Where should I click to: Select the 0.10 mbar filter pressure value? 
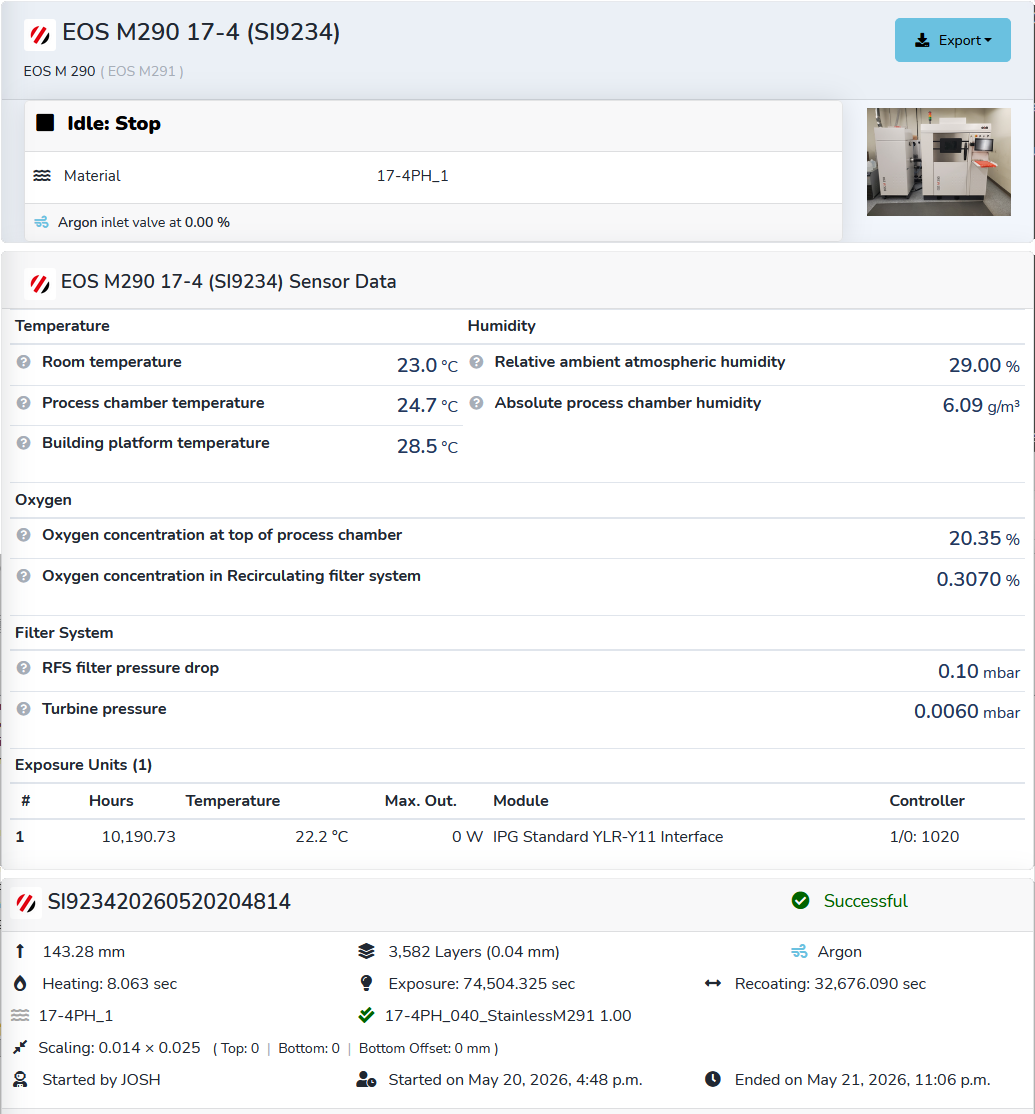[979, 671]
